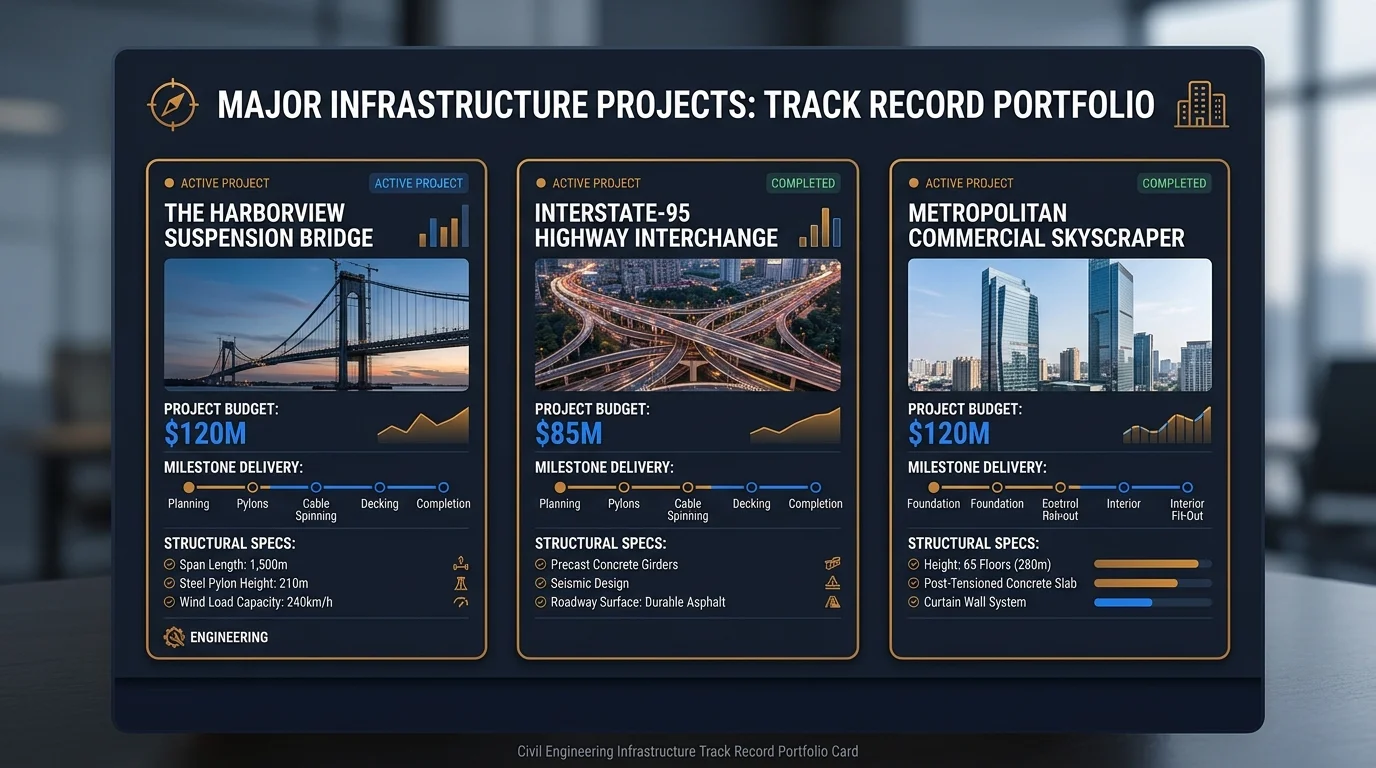1376x768 pixels.
Task: Toggle the check mark beside Steel Pylon Height
Action: (169, 583)
